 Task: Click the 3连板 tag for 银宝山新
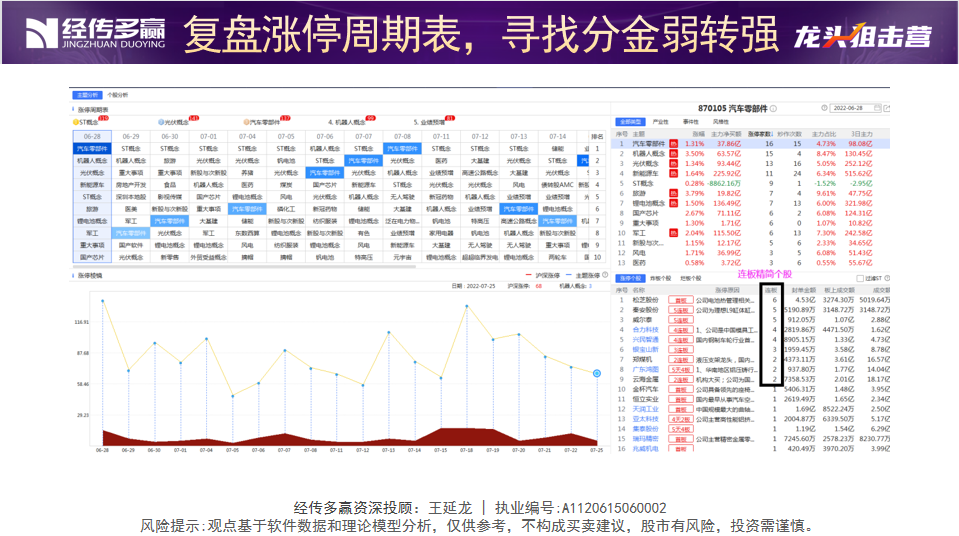(x=680, y=350)
